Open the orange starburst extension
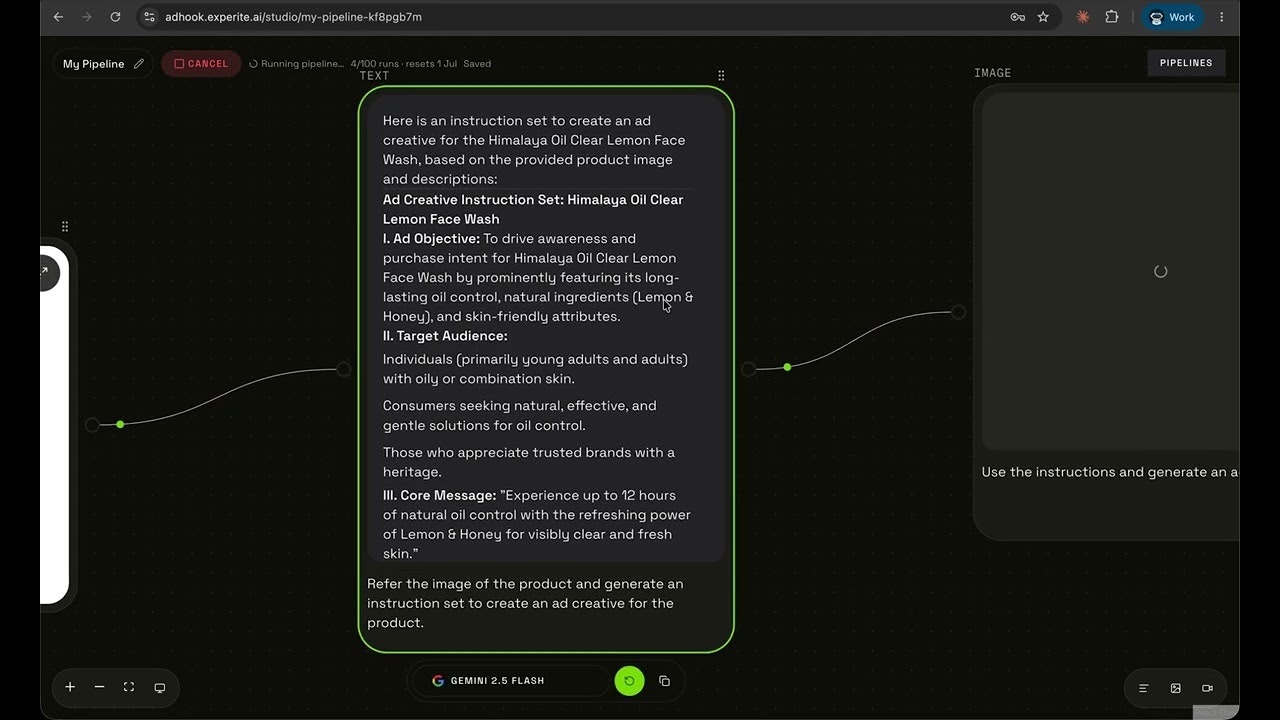 tap(1083, 17)
